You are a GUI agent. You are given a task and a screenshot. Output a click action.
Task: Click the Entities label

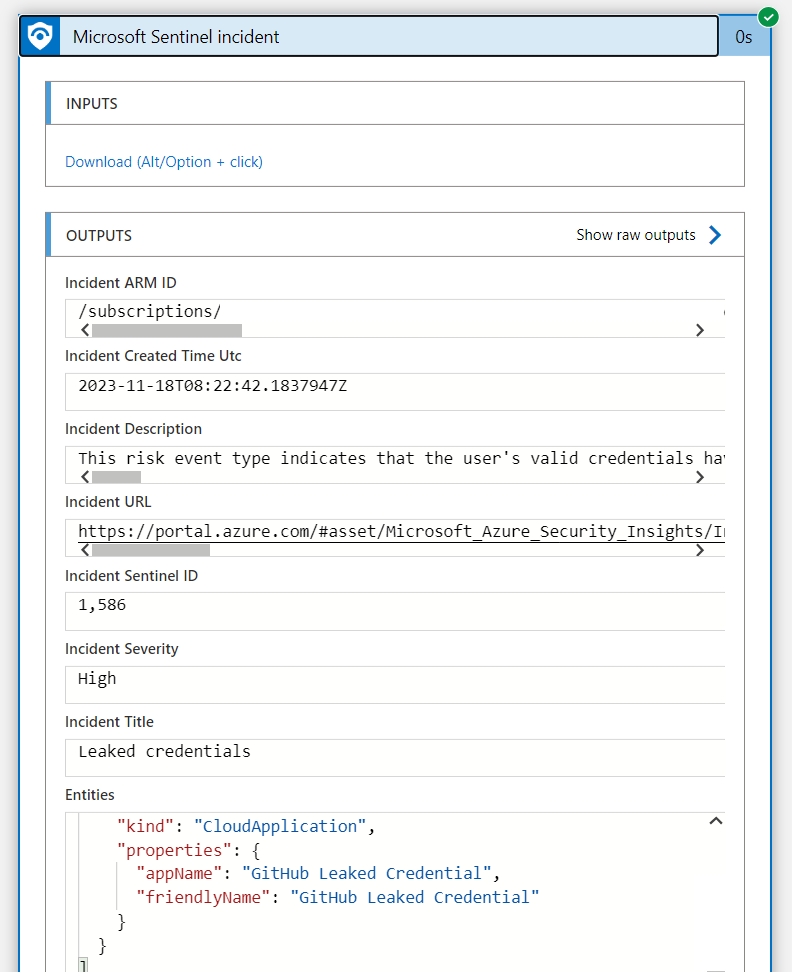[90, 795]
